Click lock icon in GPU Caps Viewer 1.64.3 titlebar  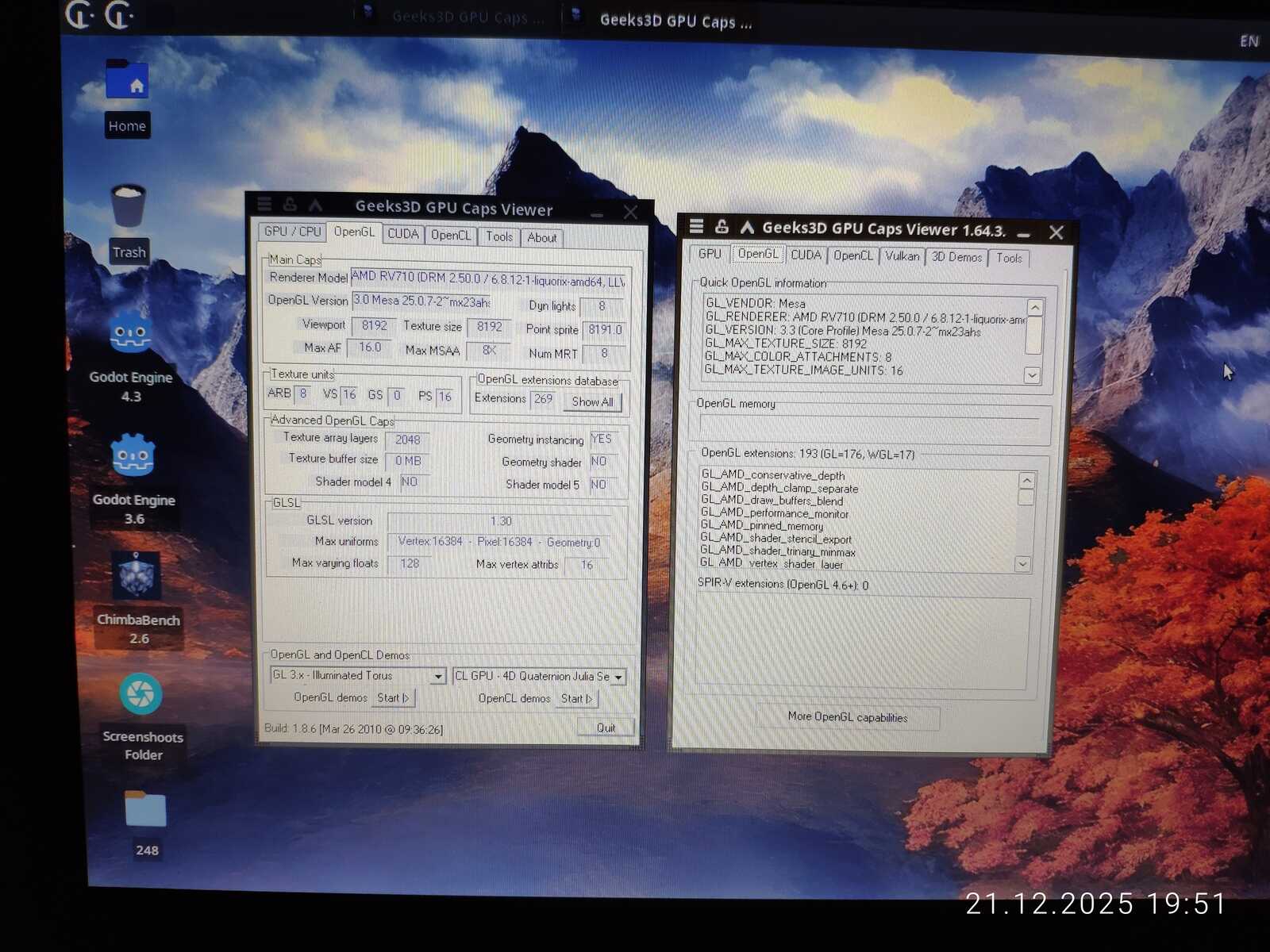722,227
